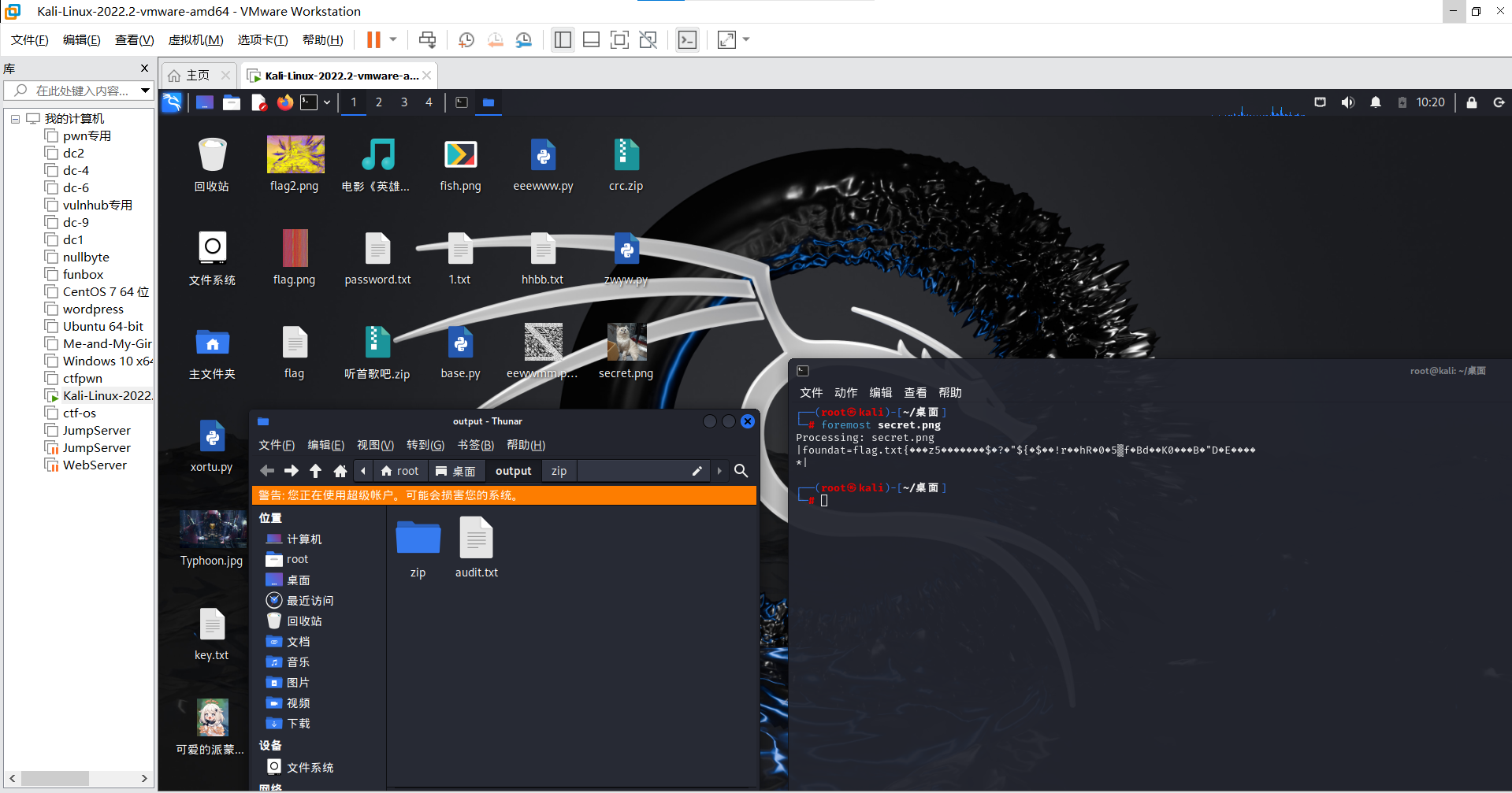Toggle the VMware library sidebar view

click(x=563, y=40)
